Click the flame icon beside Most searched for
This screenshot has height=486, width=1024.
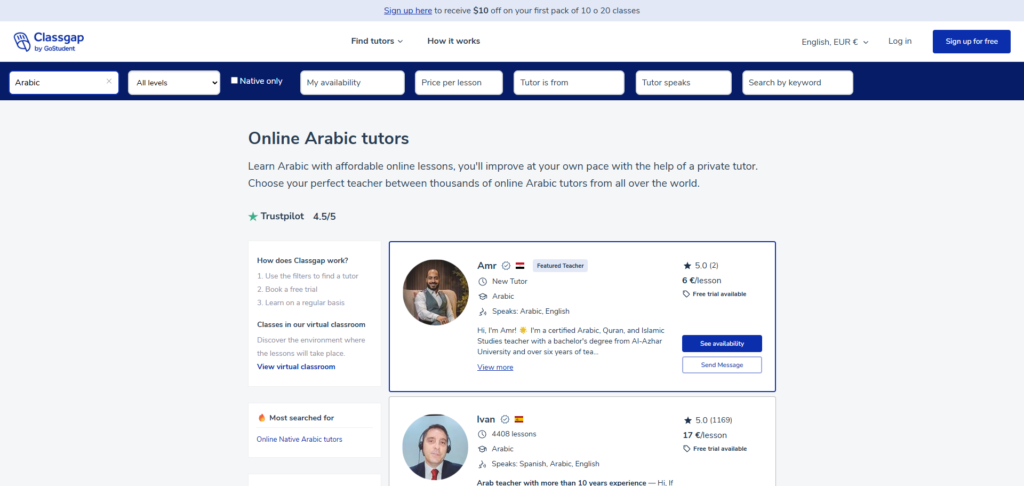point(262,418)
